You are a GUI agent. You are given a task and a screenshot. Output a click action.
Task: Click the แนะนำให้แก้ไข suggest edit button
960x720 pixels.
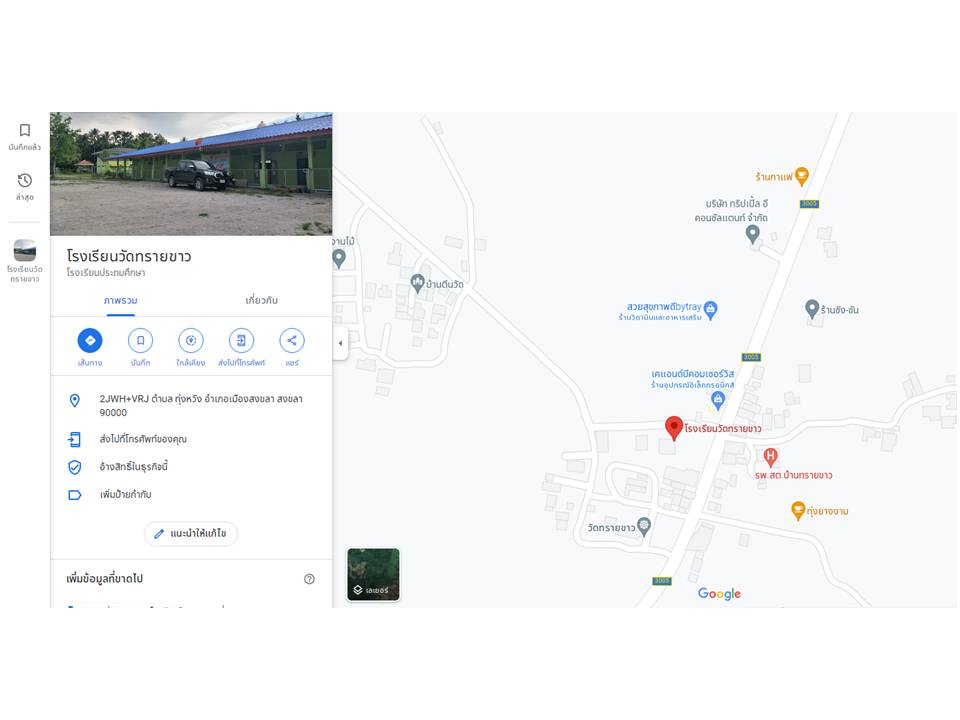click(x=191, y=533)
